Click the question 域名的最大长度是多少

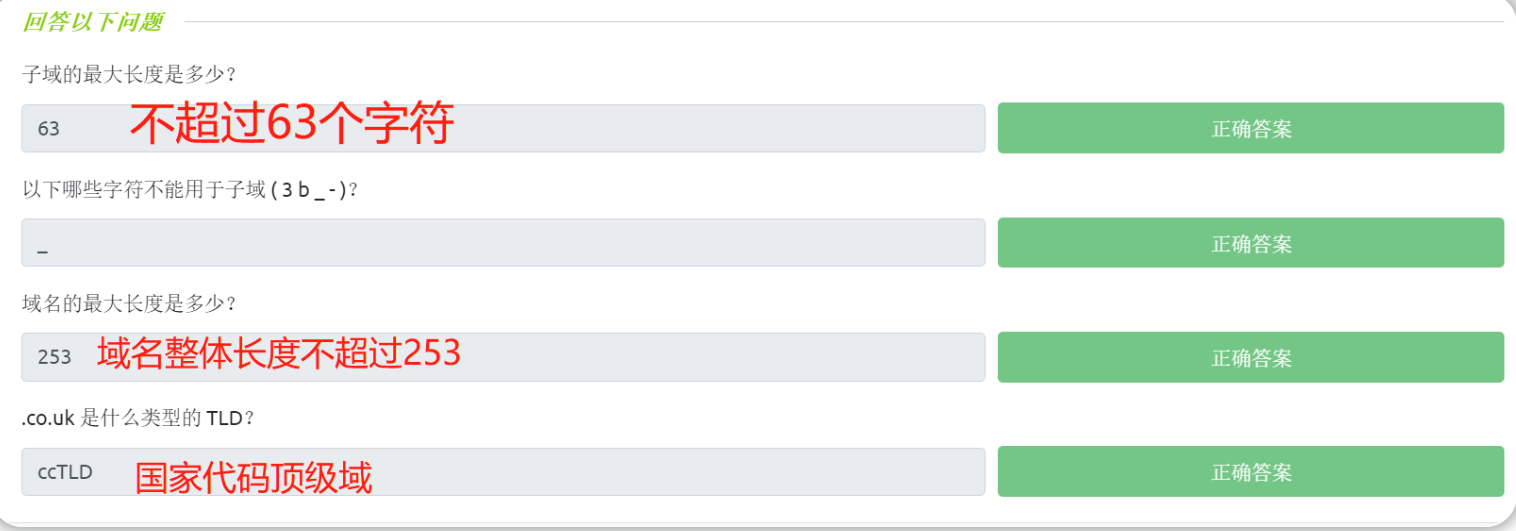point(128,303)
